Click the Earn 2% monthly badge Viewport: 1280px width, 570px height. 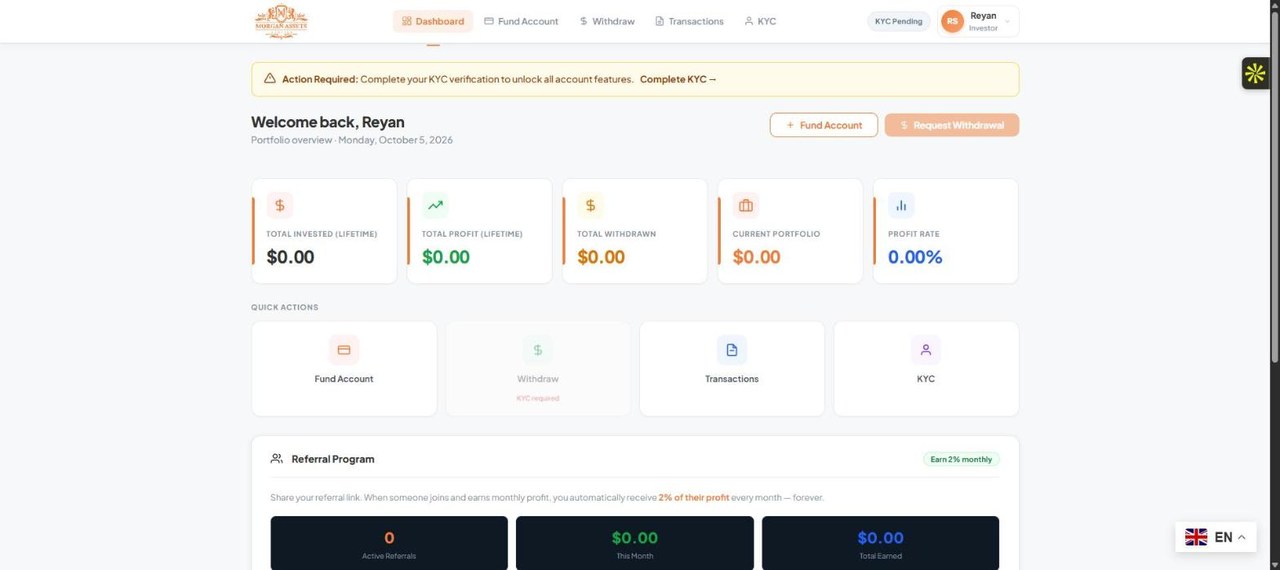[x=961, y=459]
